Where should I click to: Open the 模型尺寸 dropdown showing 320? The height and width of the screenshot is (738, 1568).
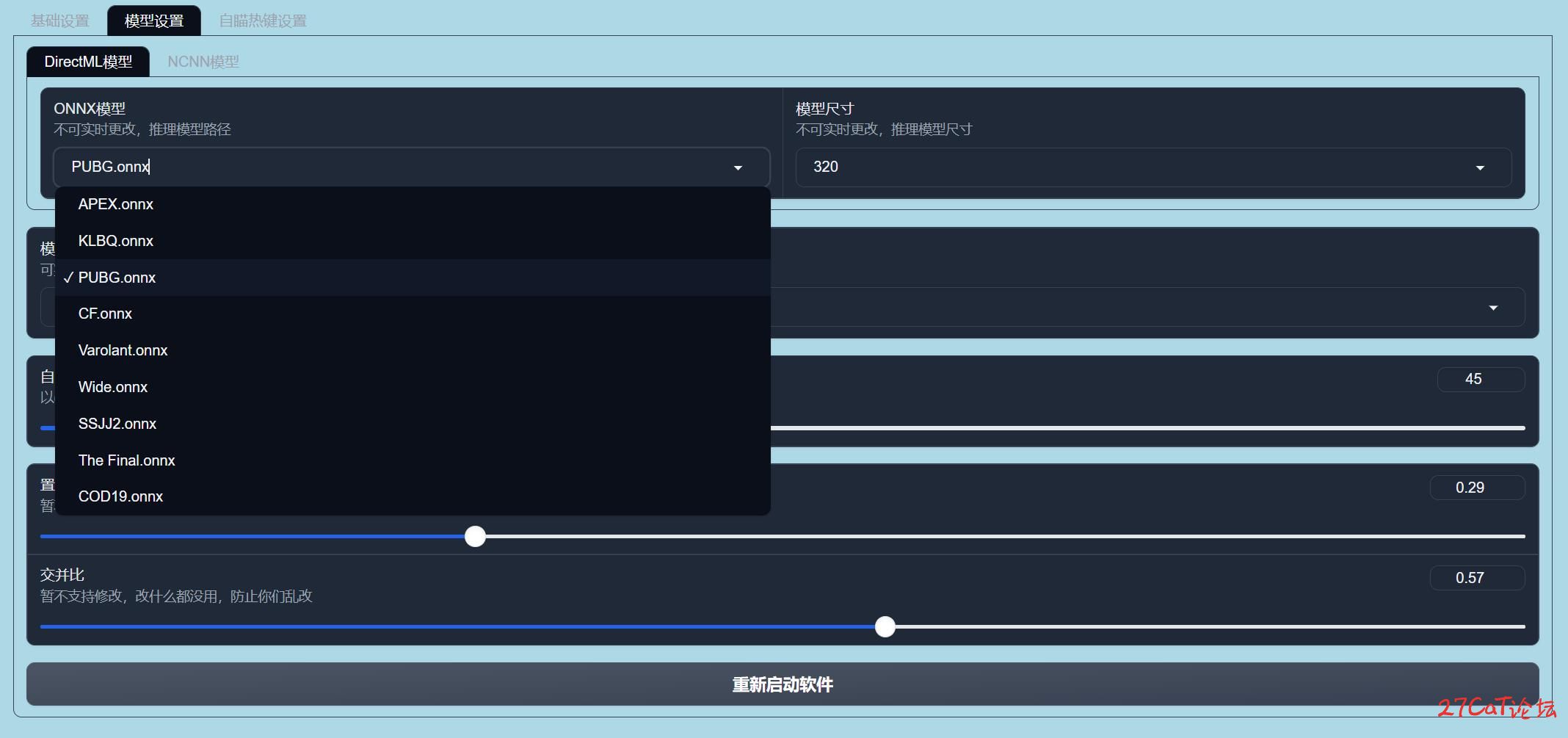click(1153, 167)
